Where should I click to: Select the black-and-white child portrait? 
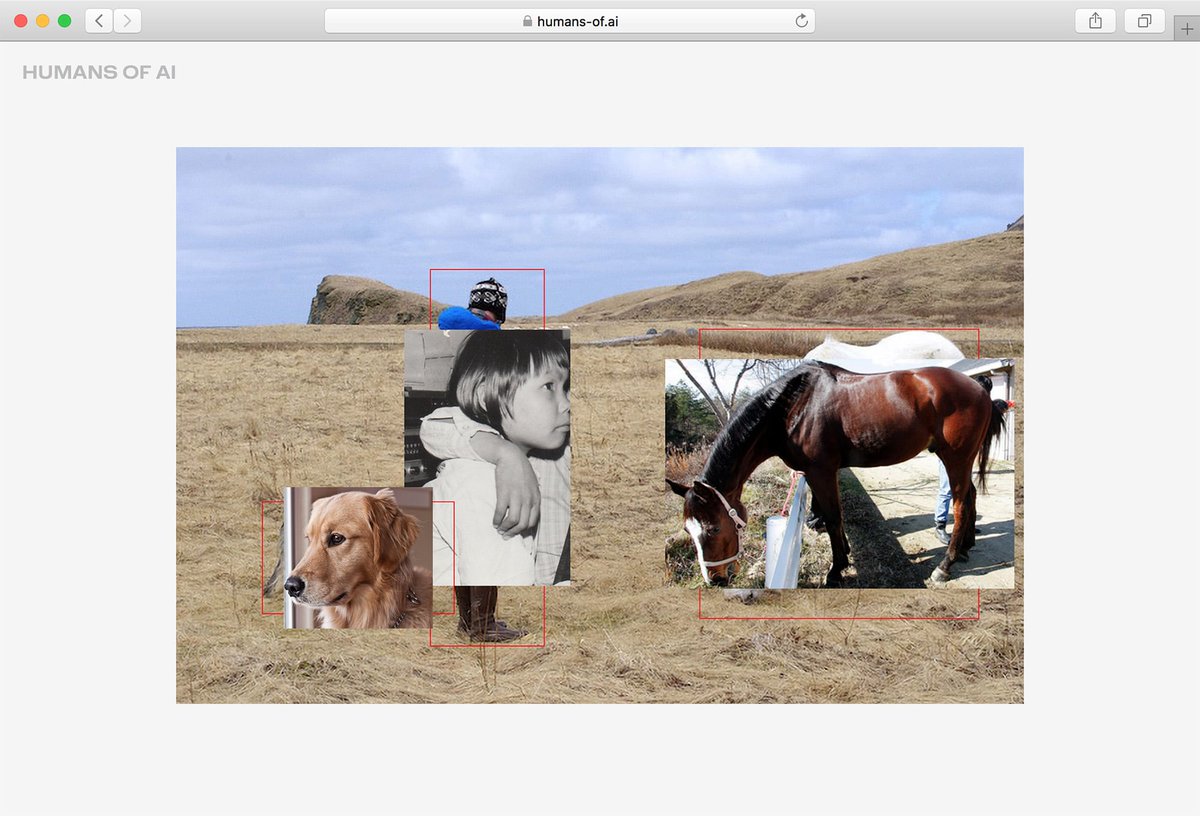click(500, 450)
